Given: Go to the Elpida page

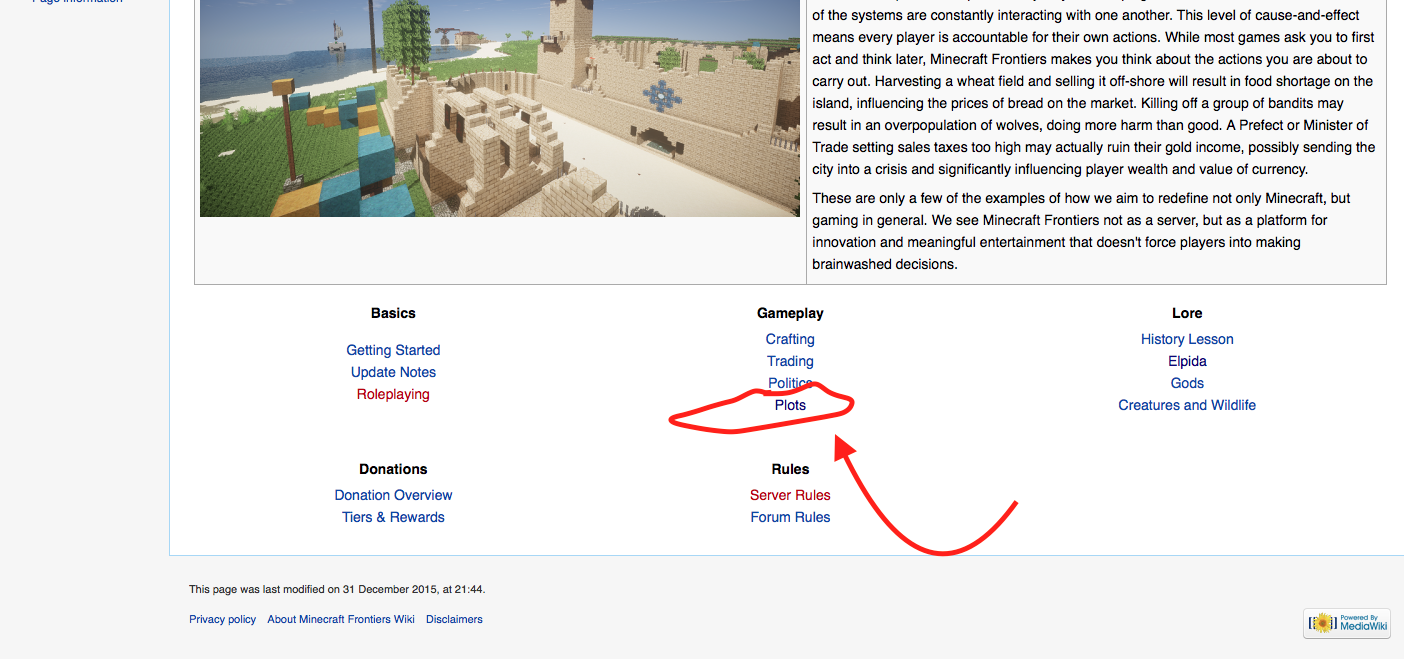Looking at the screenshot, I should (1187, 361).
